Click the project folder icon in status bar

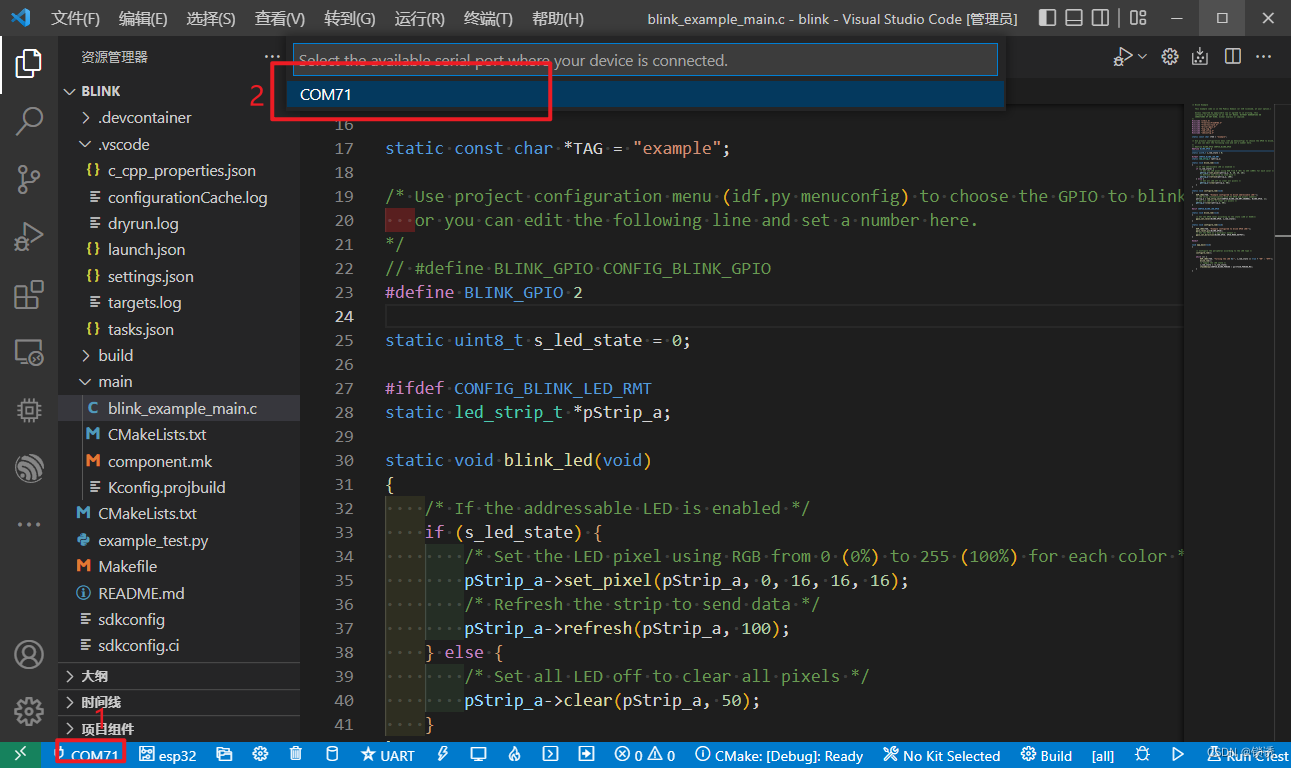[x=224, y=755]
